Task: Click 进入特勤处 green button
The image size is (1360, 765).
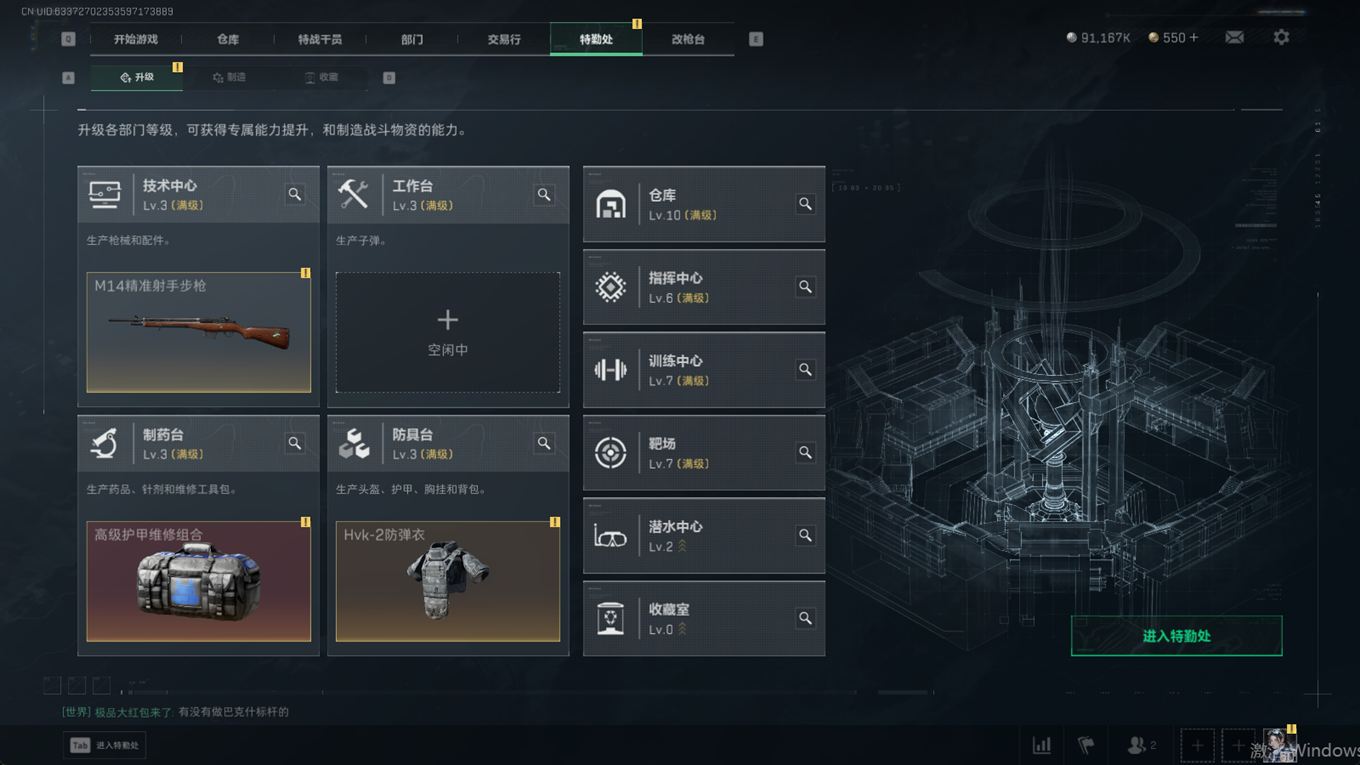Action: click(x=1176, y=636)
